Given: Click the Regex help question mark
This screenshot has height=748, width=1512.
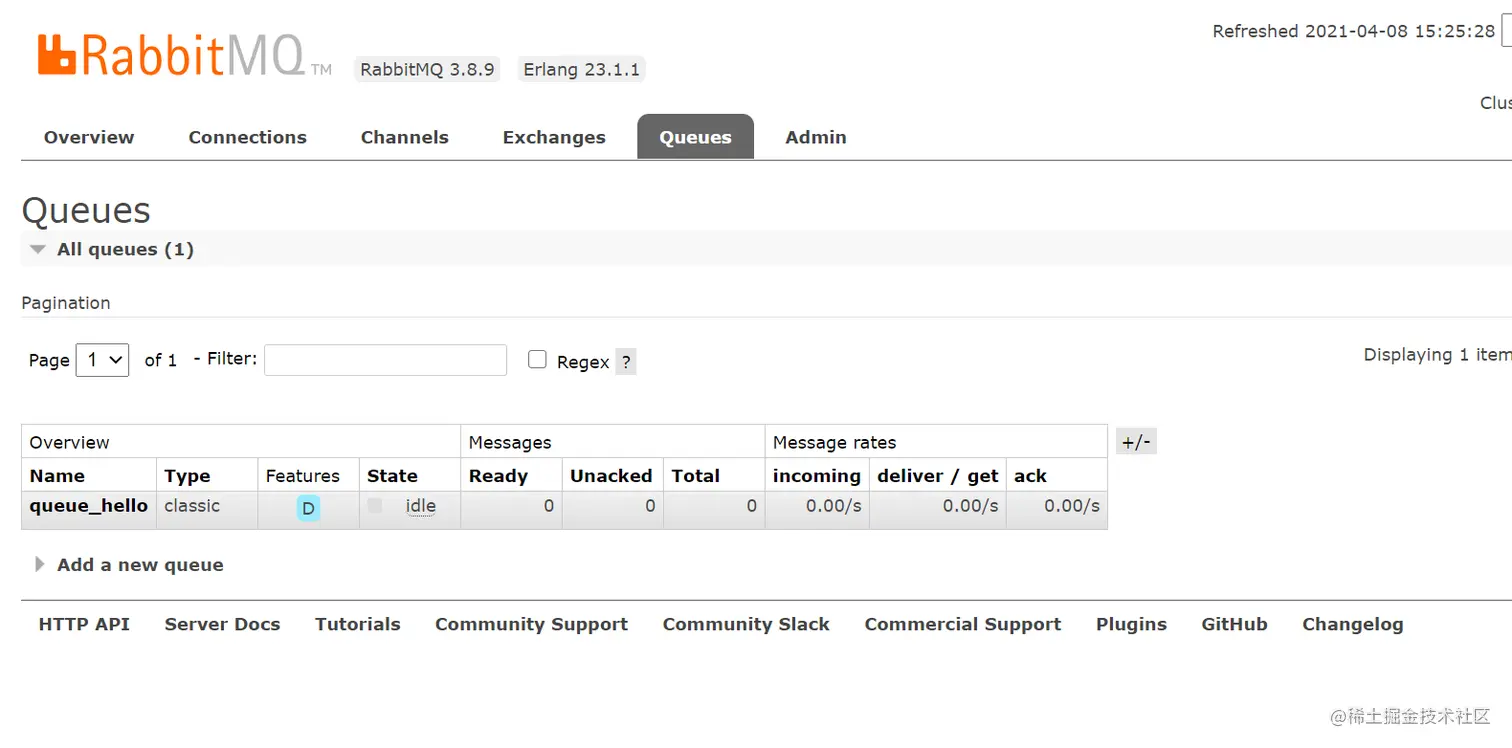Looking at the screenshot, I should 626,362.
